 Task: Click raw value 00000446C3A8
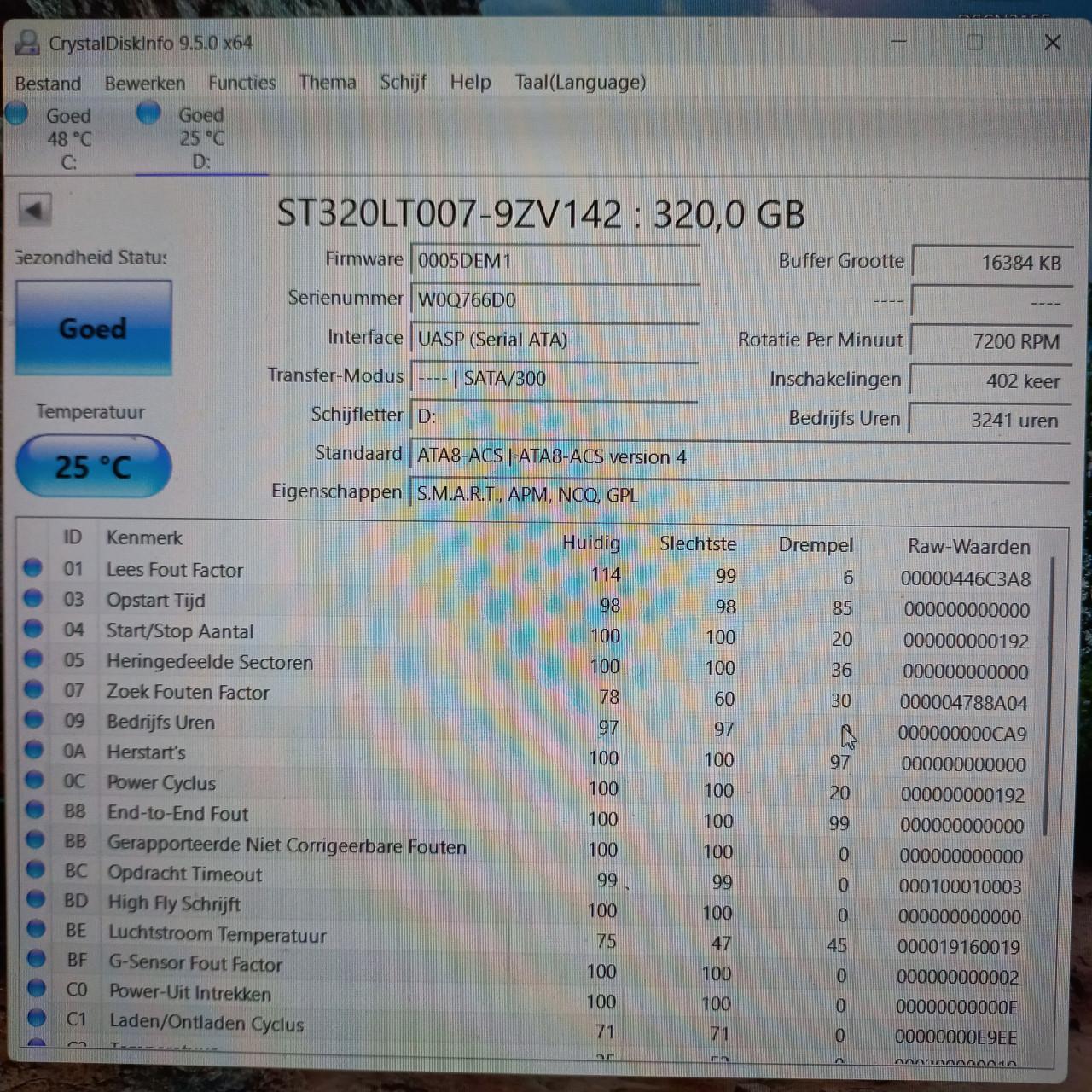coord(965,579)
